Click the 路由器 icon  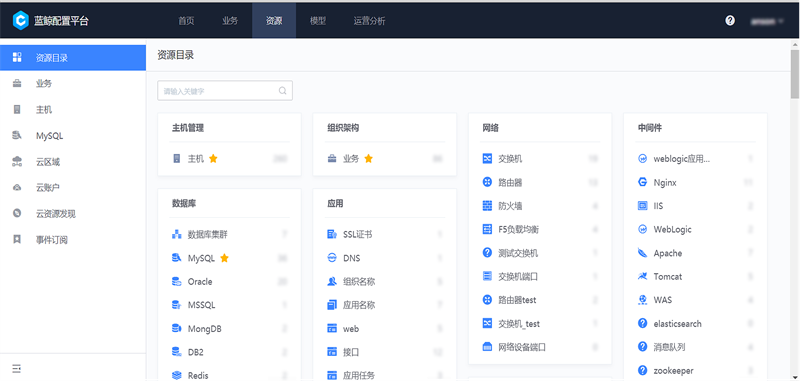pyautogui.click(x=487, y=182)
